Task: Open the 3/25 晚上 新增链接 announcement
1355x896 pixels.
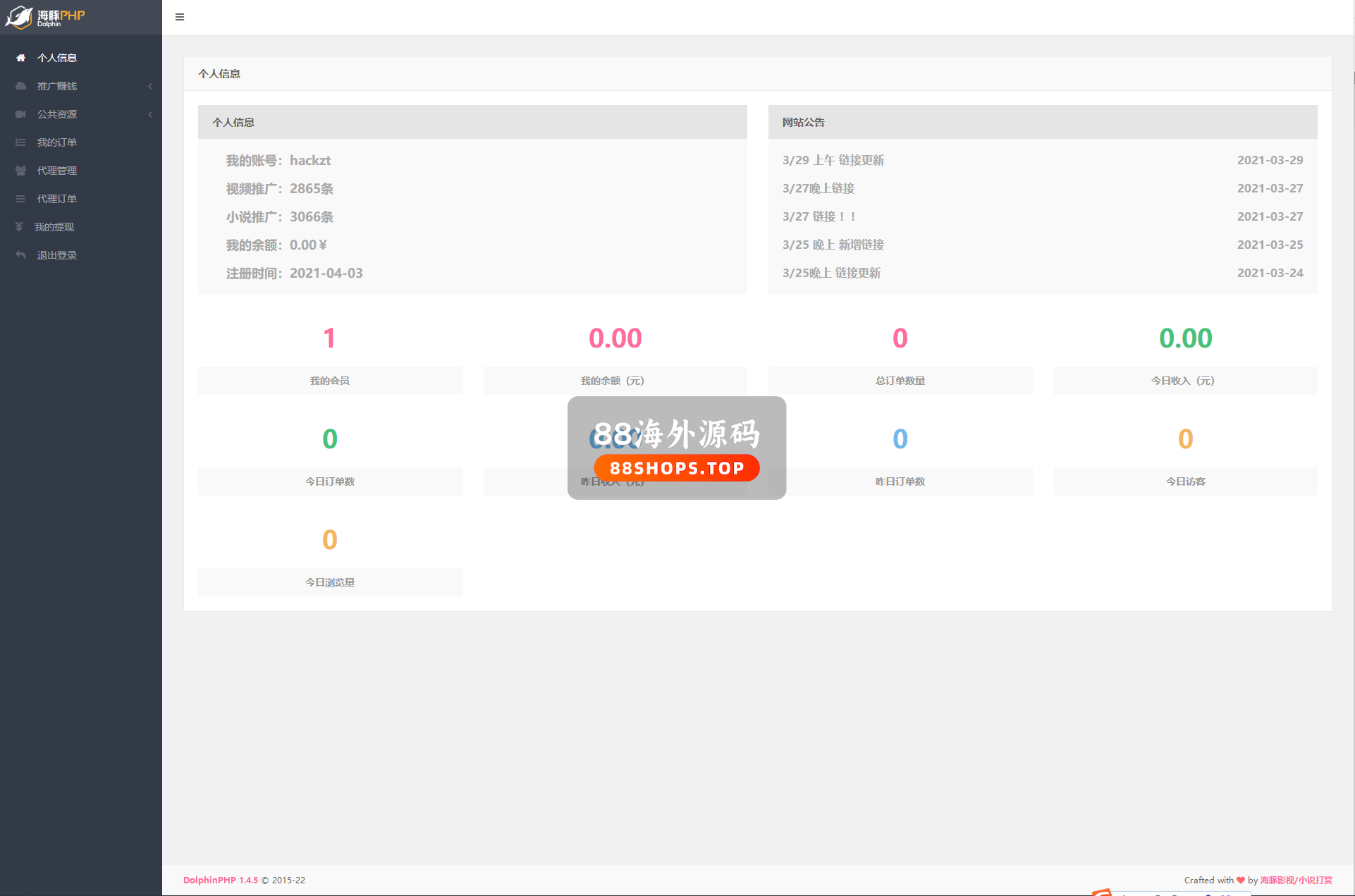Action: pyautogui.click(x=833, y=245)
